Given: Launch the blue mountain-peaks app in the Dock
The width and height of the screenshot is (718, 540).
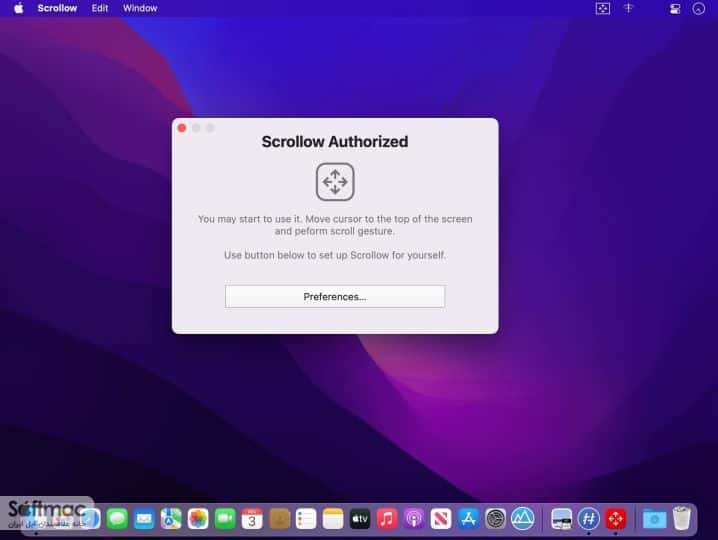Looking at the screenshot, I should click(x=522, y=519).
